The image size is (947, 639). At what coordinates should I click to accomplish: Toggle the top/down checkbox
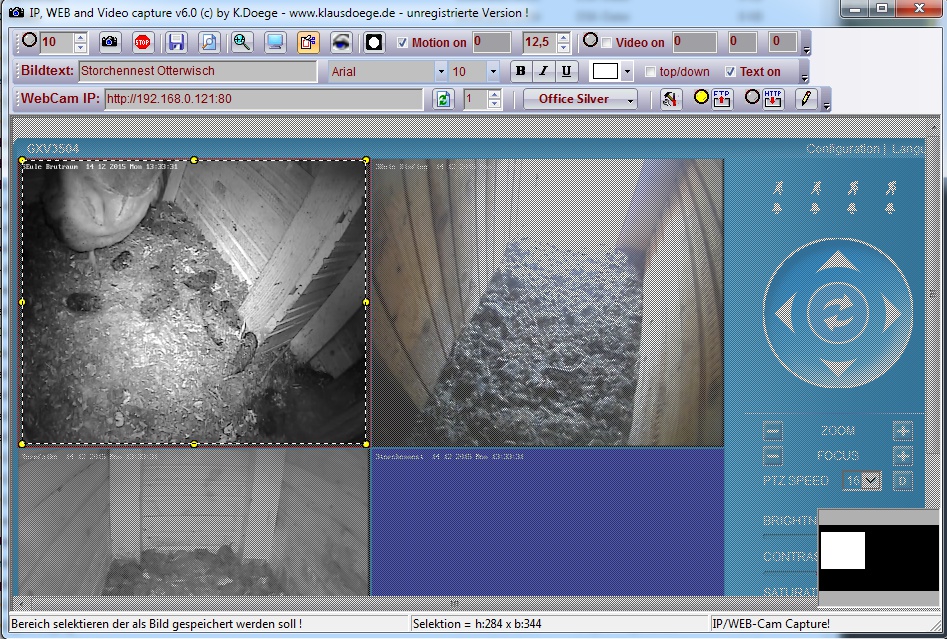click(x=651, y=72)
